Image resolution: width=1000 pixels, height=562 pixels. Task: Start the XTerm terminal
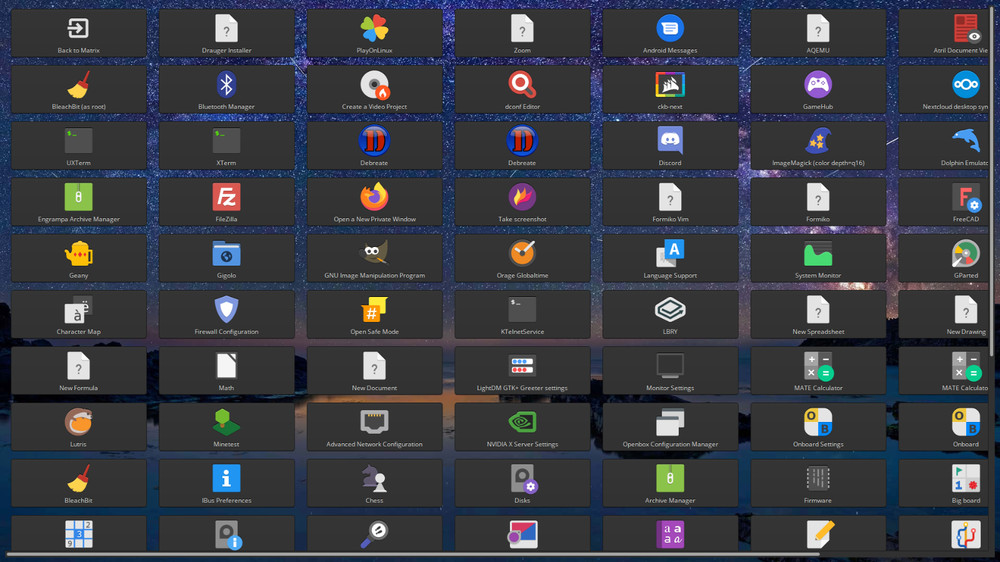[226, 145]
